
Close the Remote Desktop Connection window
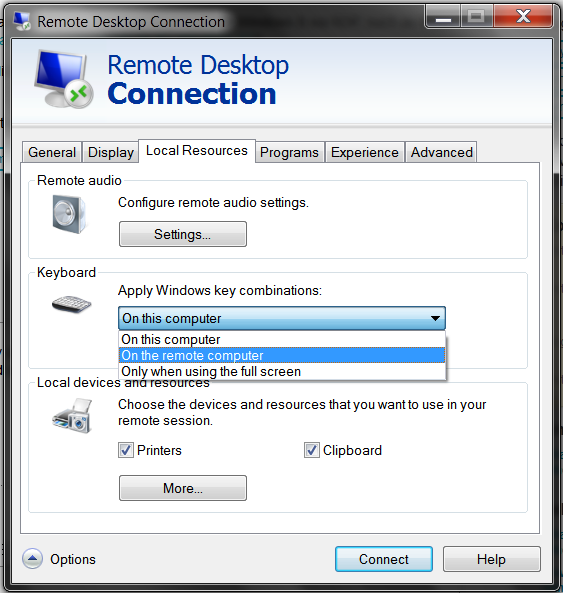coord(523,17)
